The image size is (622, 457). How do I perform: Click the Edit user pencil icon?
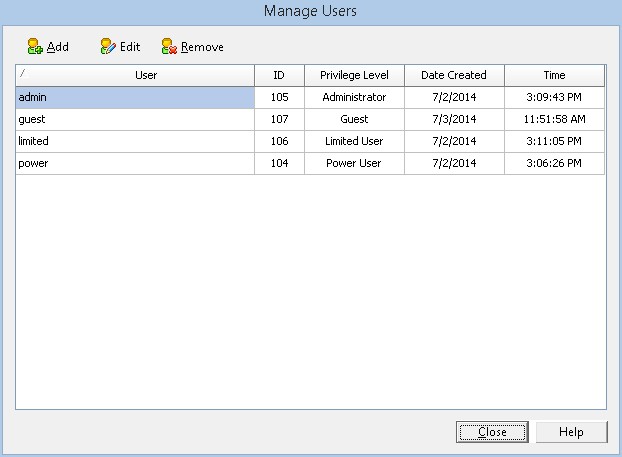coord(108,46)
